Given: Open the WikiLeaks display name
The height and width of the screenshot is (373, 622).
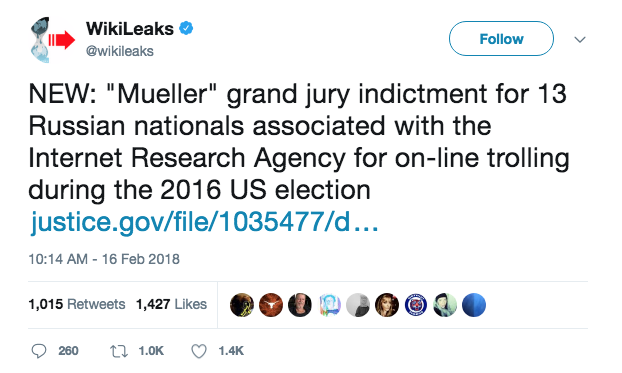Looking at the screenshot, I should pos(130,29).
